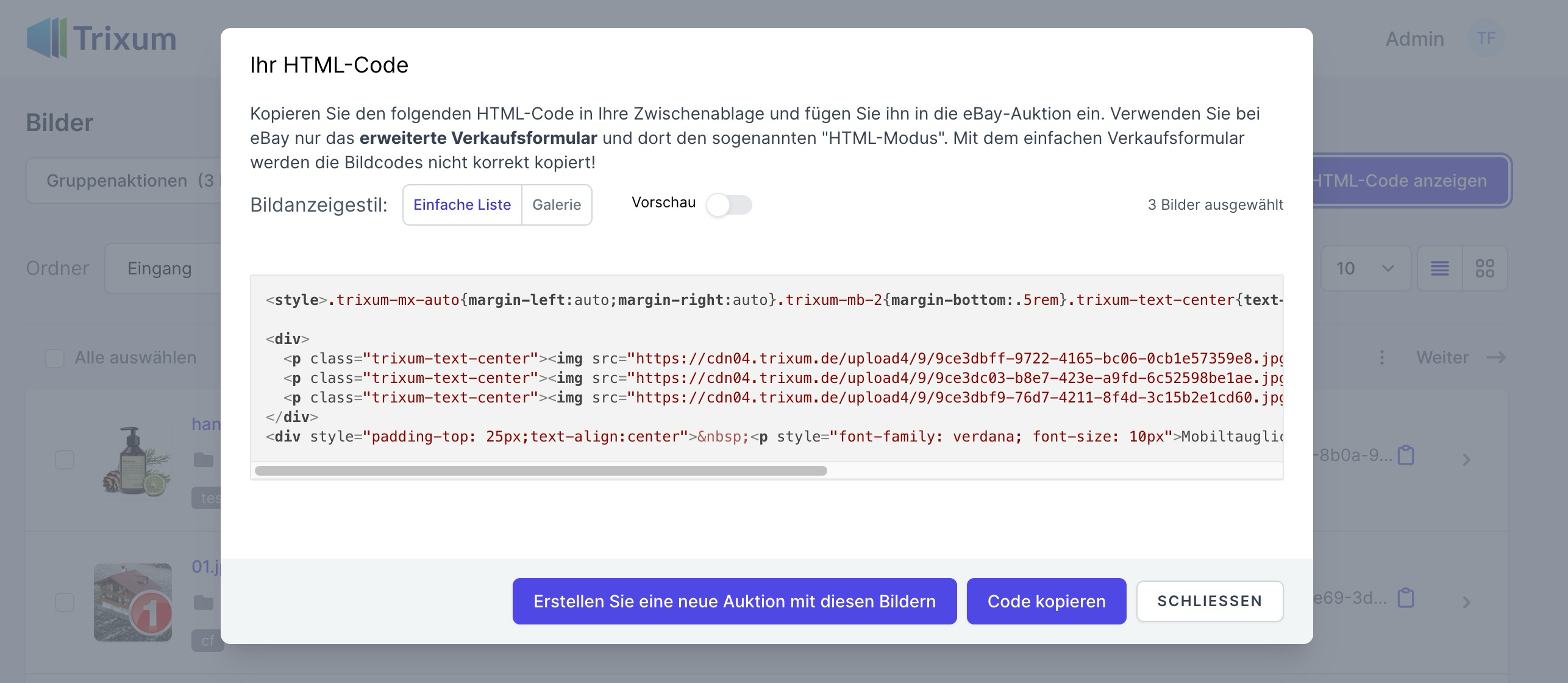Switch to list view icon
This screenshot has width=1568, height=683.
coord(1440,268)
